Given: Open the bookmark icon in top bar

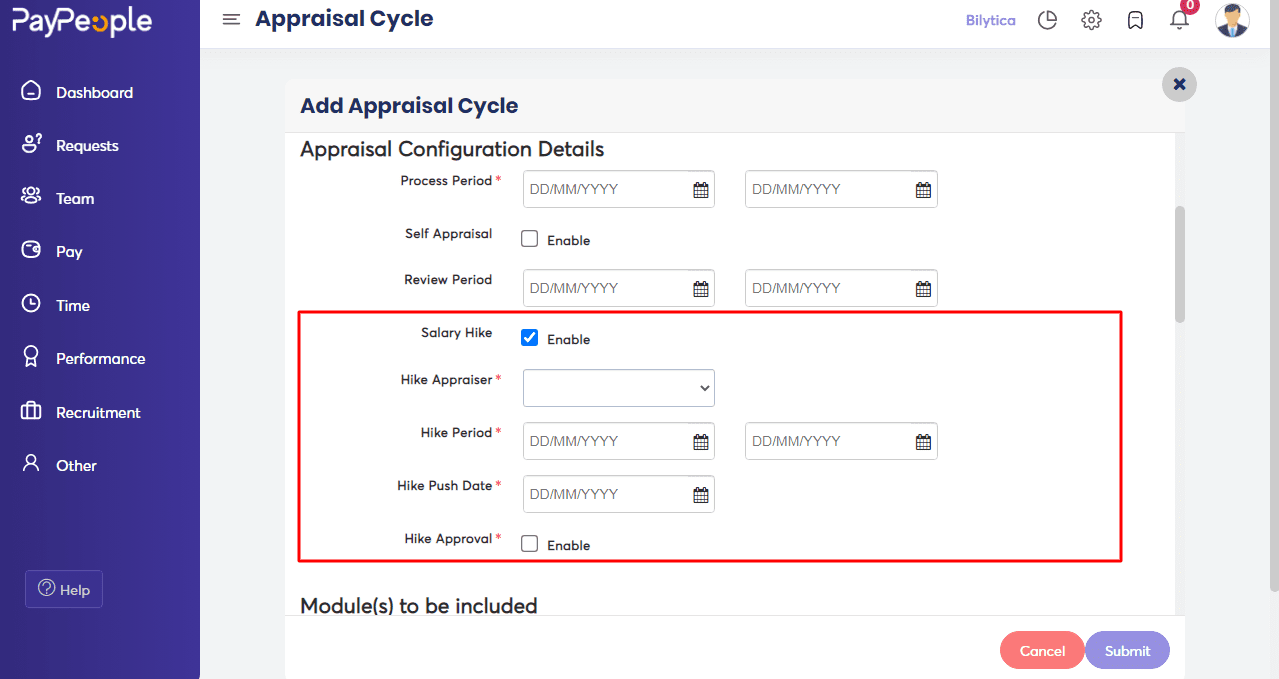Looking at the screenshot, I should [x=1135, y=20].
